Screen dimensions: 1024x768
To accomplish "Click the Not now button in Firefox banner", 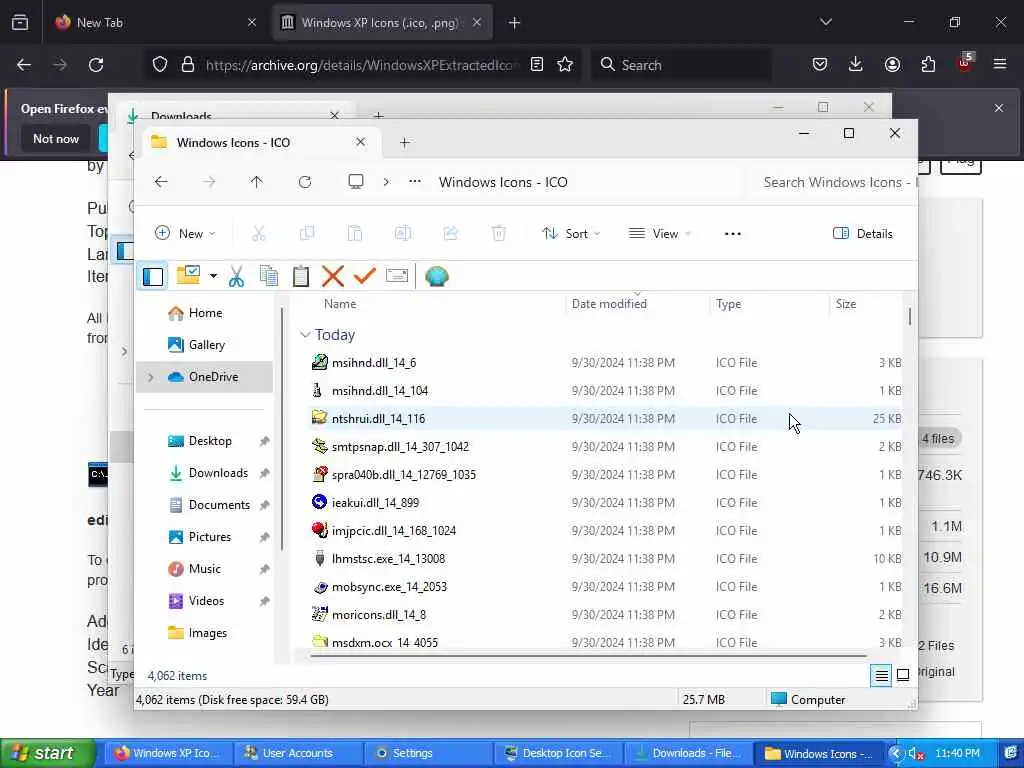I will [56, 138].
